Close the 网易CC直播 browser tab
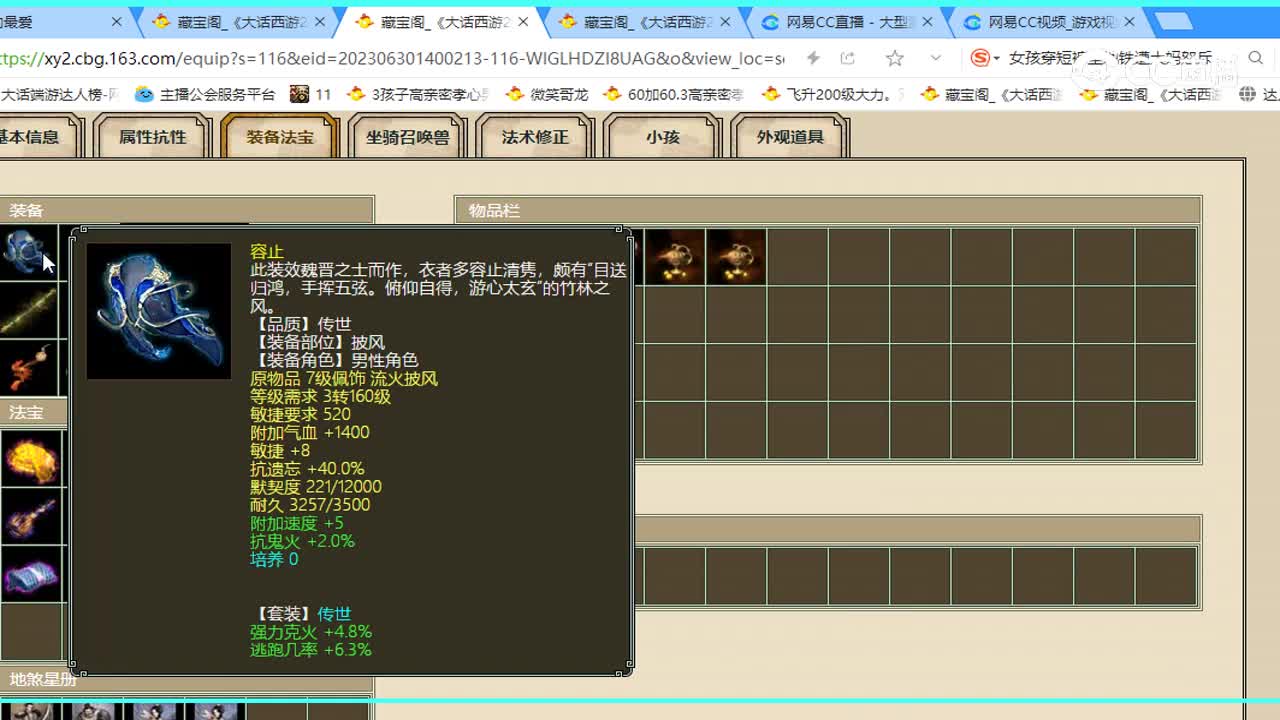The image size is (1280, 720). (x=927, y=22)
